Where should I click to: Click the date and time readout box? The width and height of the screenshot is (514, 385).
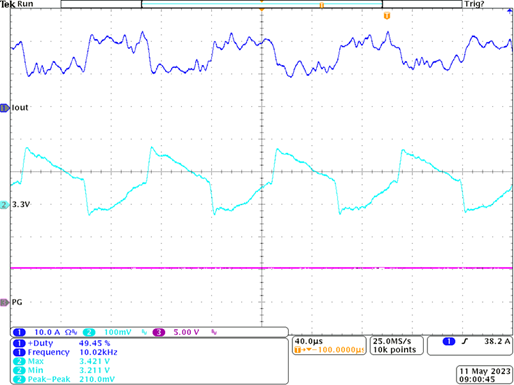(x=484, y=375)
